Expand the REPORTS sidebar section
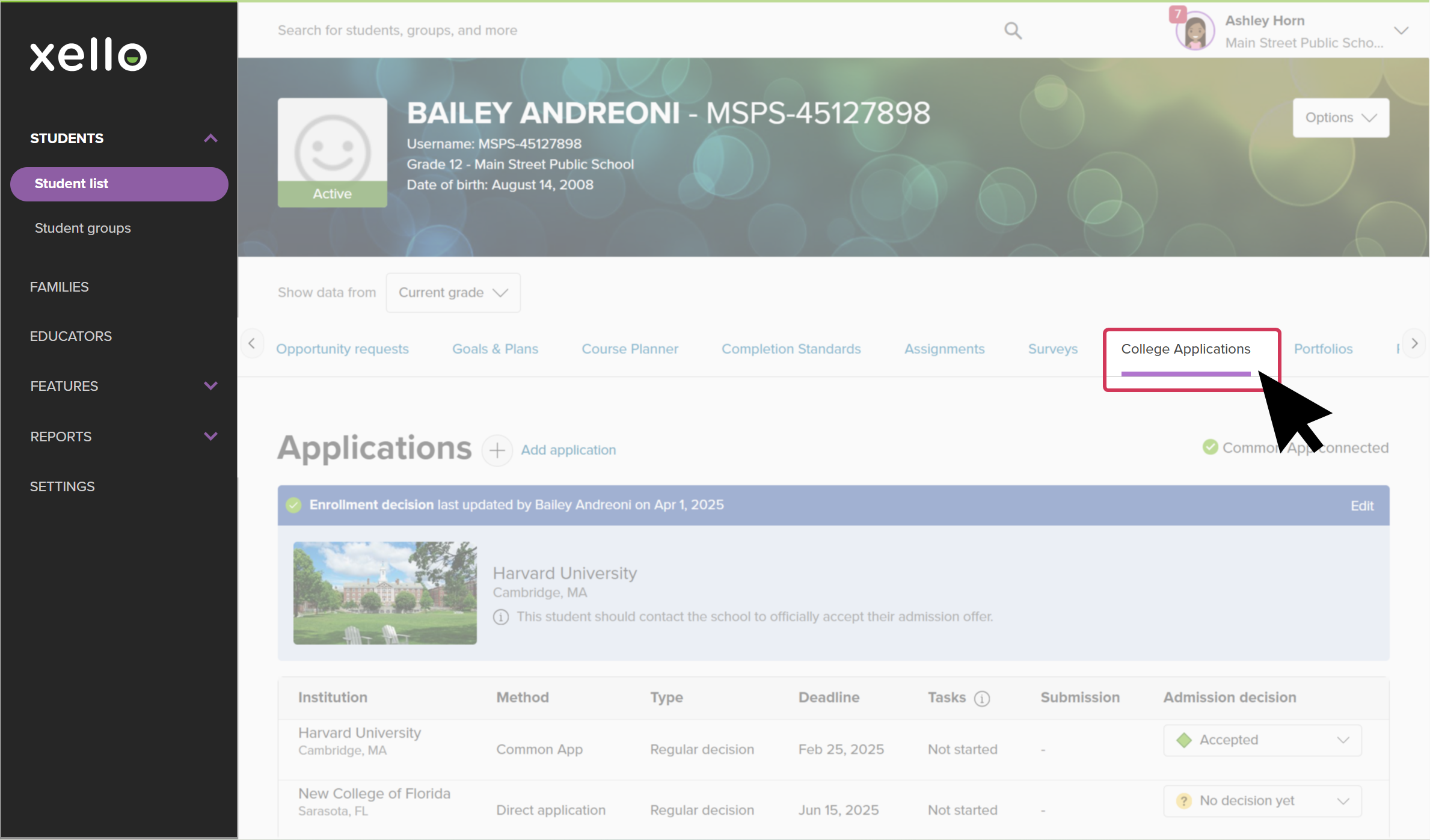The height and width of the screenshot is (840, 1430). click(210, 437)
